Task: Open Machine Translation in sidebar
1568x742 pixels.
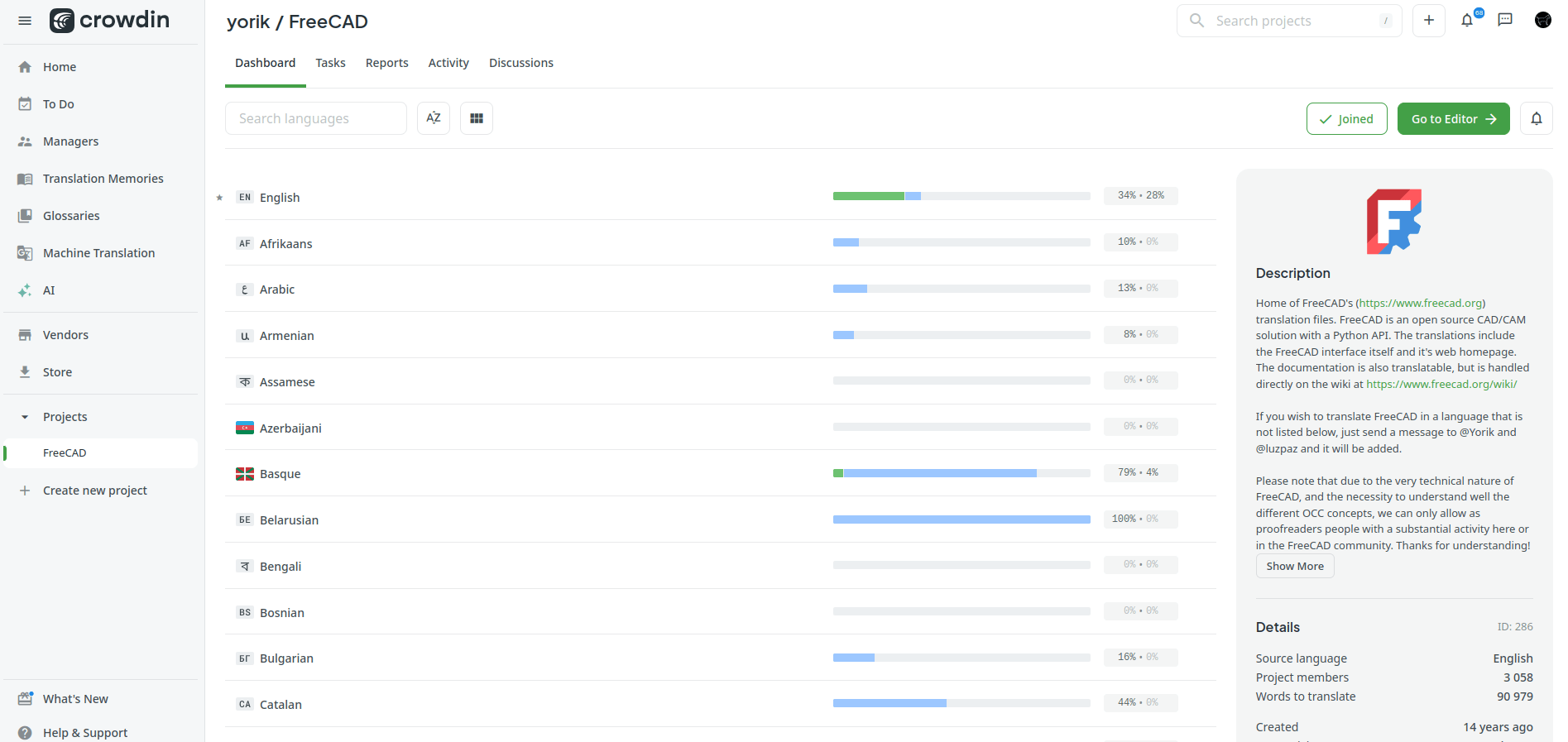Action: point(98,253)
